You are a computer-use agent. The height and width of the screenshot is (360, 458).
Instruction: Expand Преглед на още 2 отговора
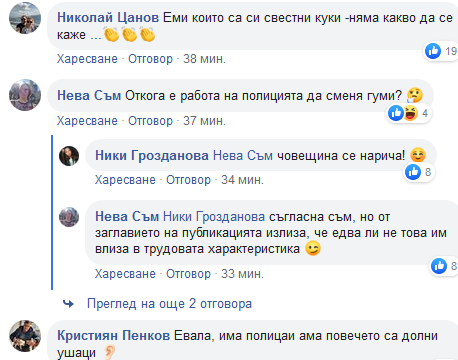click(169, 304)
